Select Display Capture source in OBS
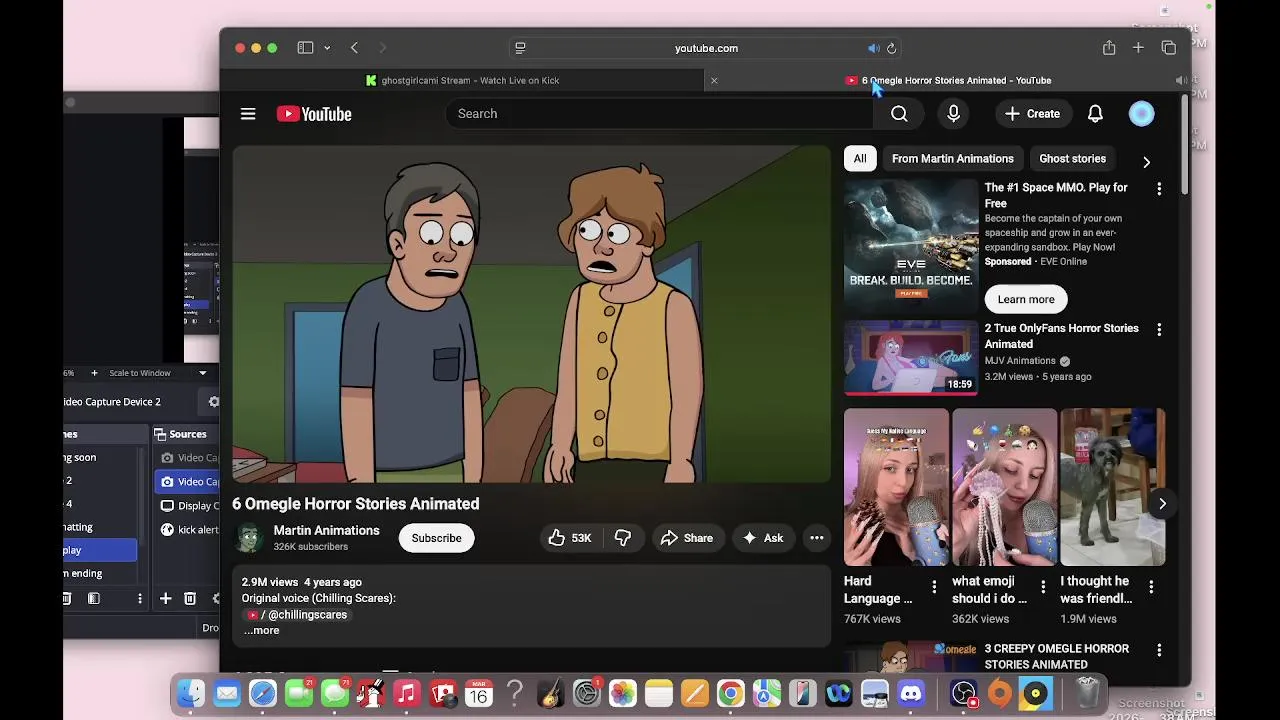 tap(188, 506)
